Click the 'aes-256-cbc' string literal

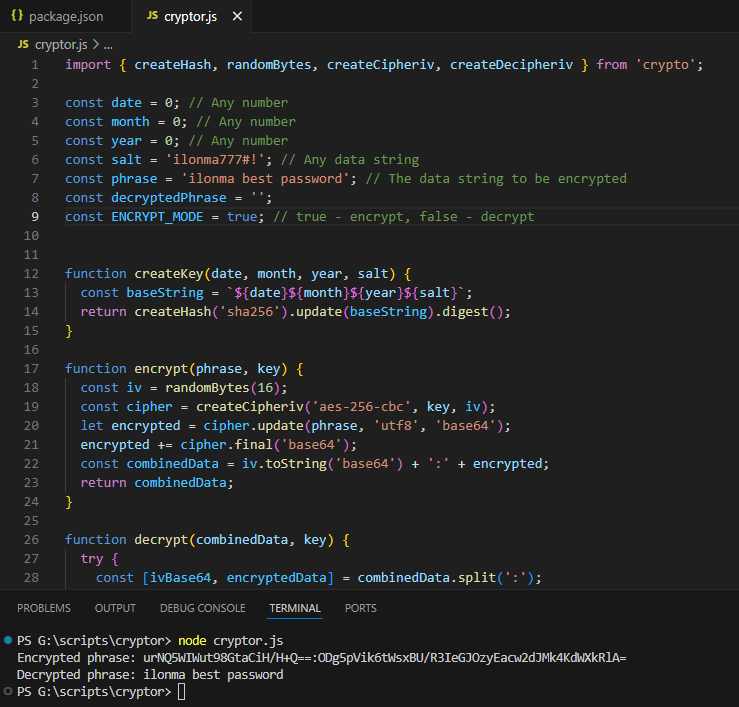361,407
